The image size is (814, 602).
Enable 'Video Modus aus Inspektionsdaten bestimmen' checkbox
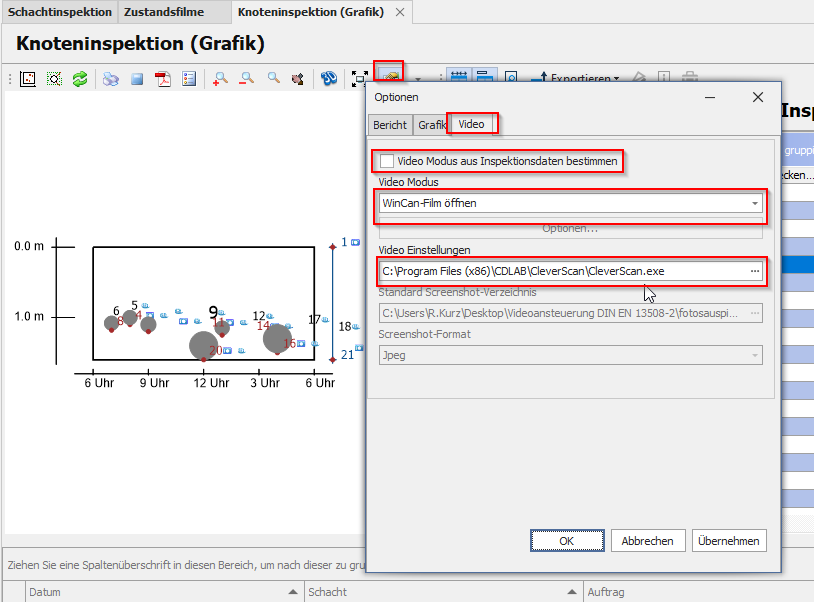[387, 160]
